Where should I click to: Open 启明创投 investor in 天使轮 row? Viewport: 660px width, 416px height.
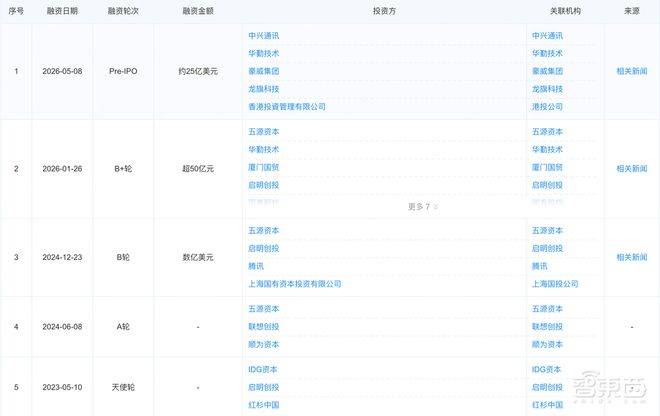point(263,387)
